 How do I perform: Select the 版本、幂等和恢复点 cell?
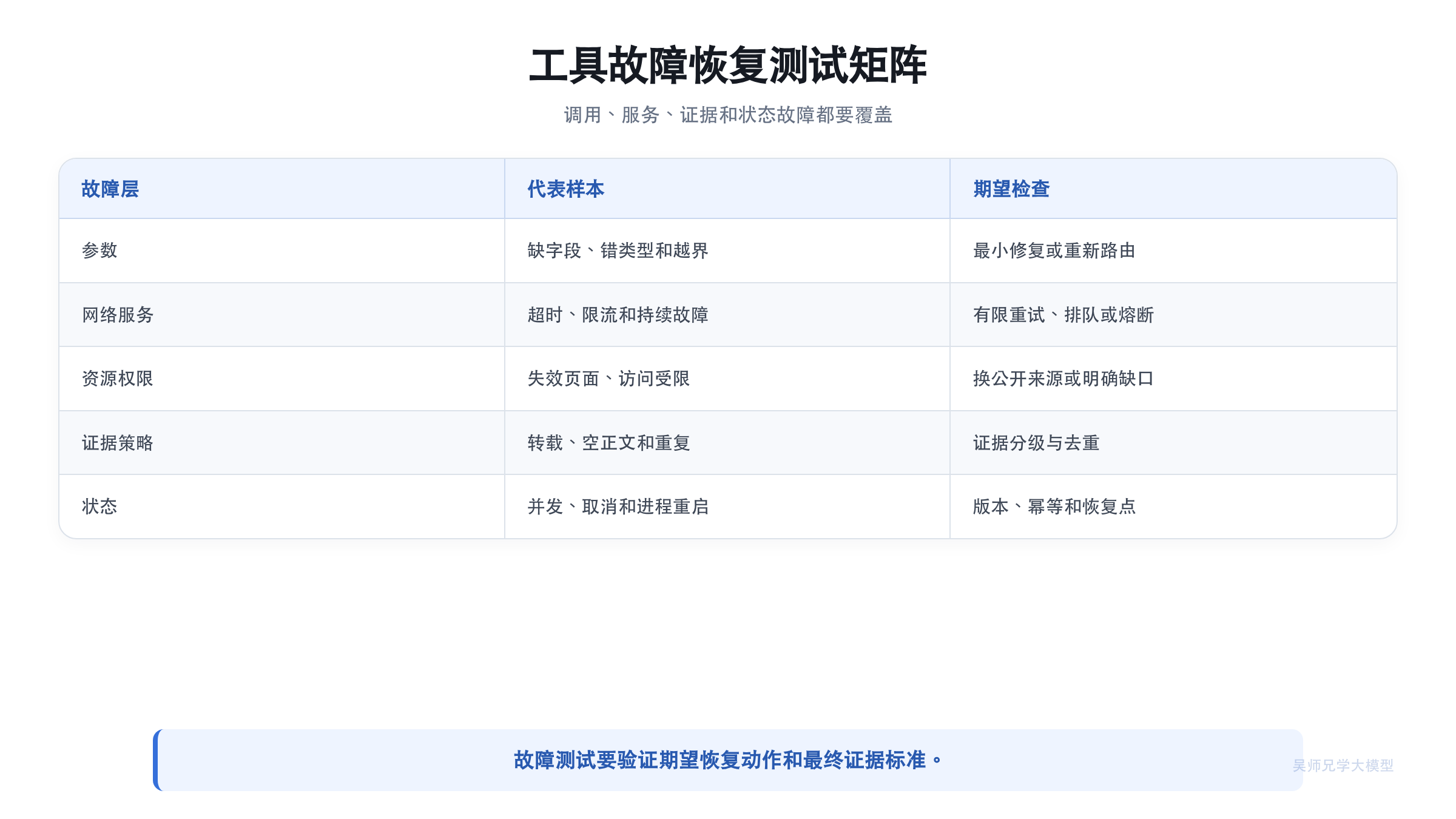(1173, 507)
